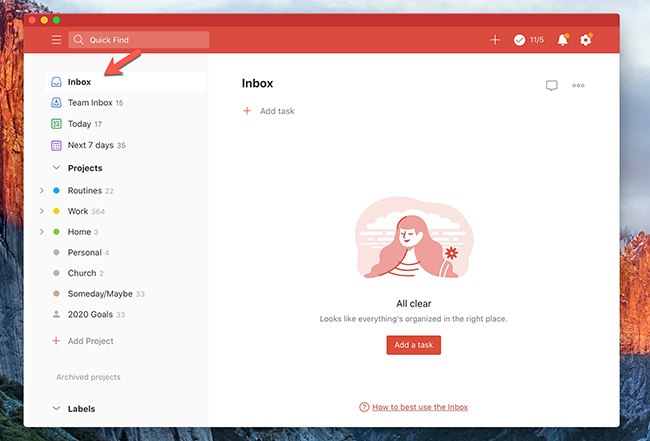
Task: Expand the Routines project chevron
Action: [x=41, y=190]
